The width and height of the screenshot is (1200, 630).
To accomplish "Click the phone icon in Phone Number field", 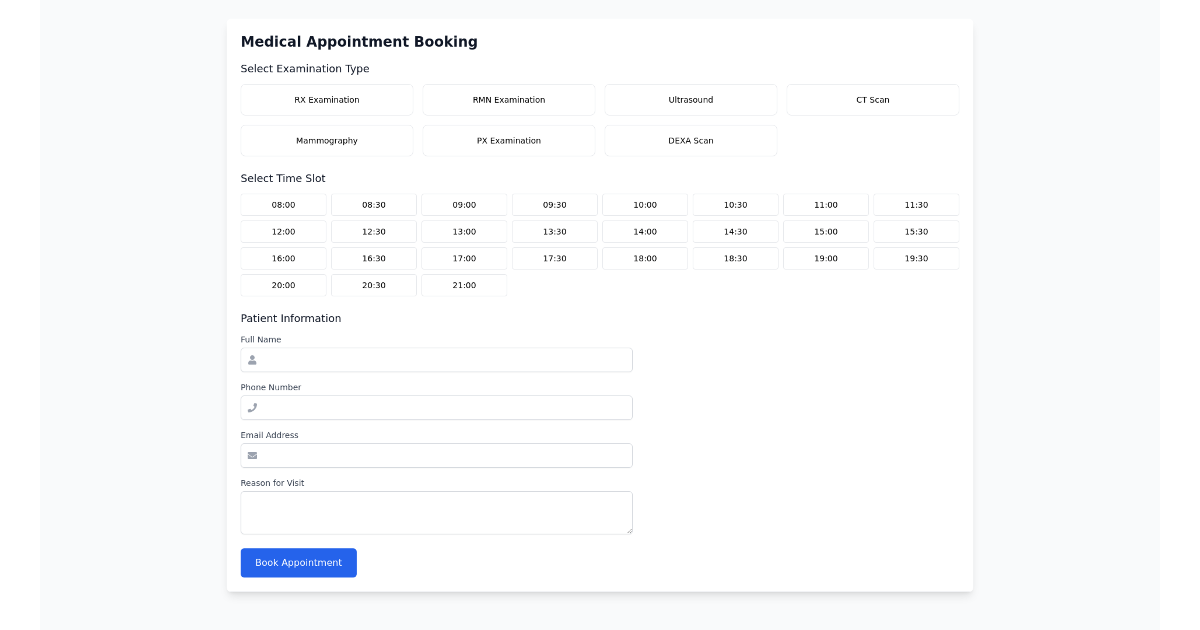I will pyautogui.click(x=252, y=407).
